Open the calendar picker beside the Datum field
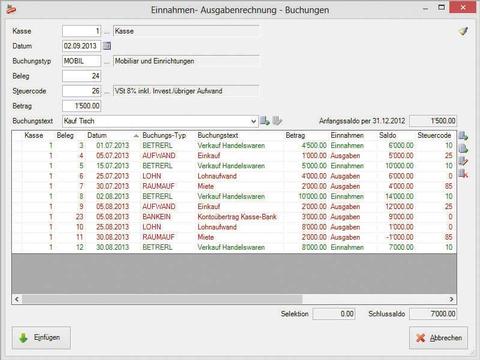Screen dimensions: 480x360 107,46
